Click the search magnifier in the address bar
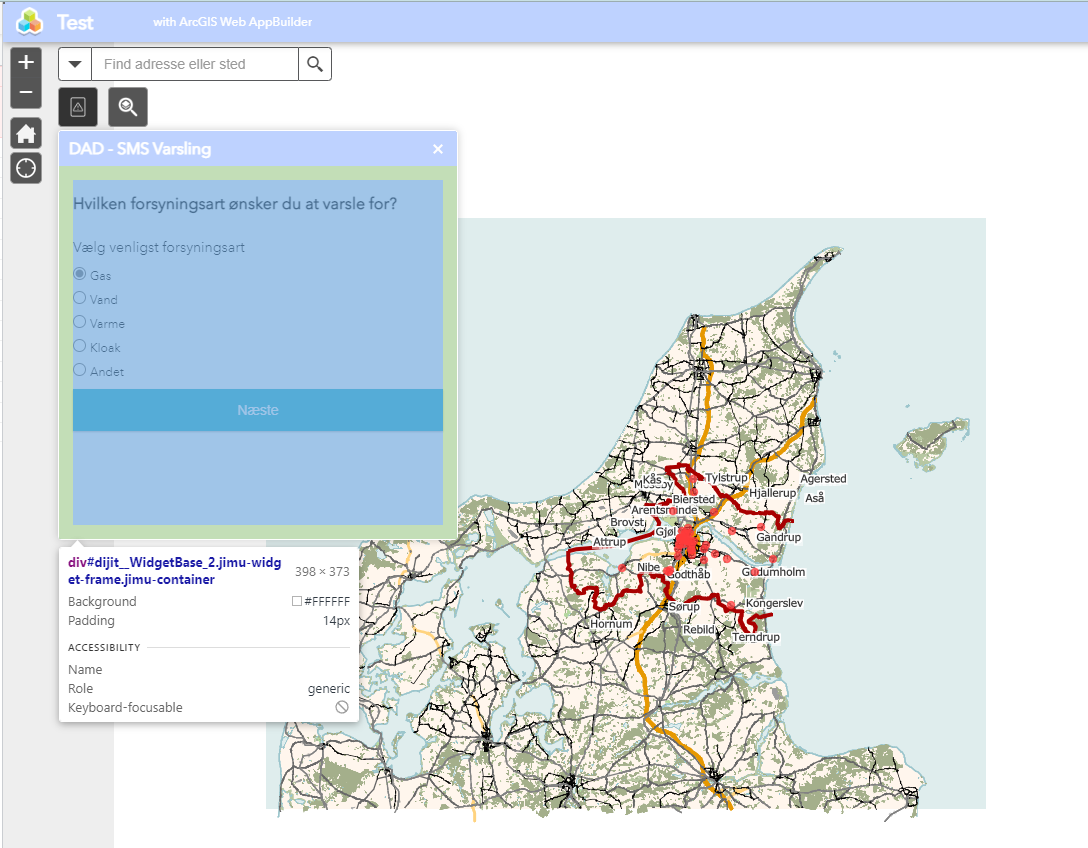Viewport: 1088px width, 848px height. (315, 63)
